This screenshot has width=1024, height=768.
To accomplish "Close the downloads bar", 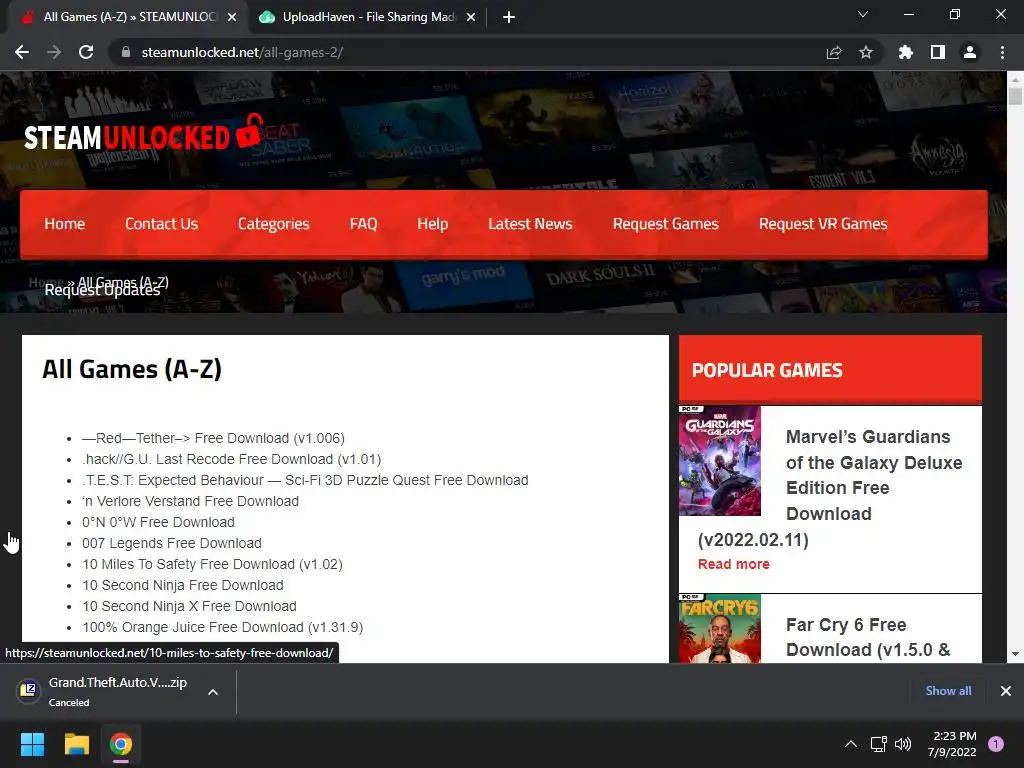I will pyautogui.click(x=1006, y=691).
